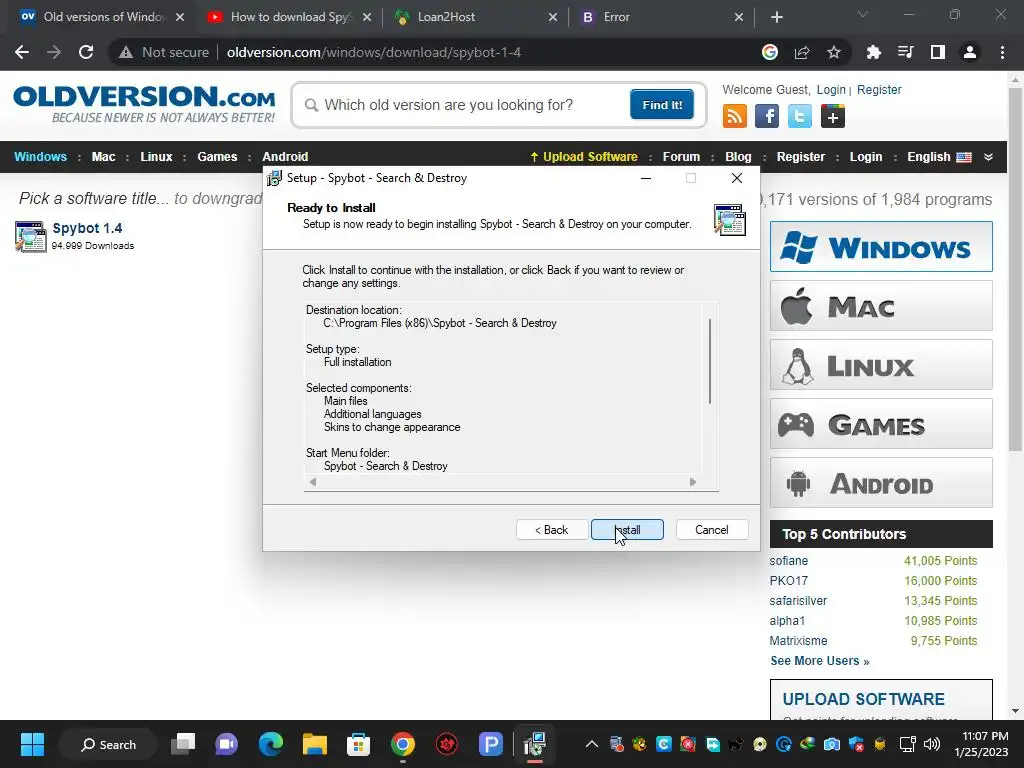The image size is (1024, 768).
Task: Open the Android category banner
Action: pos(881,483)
